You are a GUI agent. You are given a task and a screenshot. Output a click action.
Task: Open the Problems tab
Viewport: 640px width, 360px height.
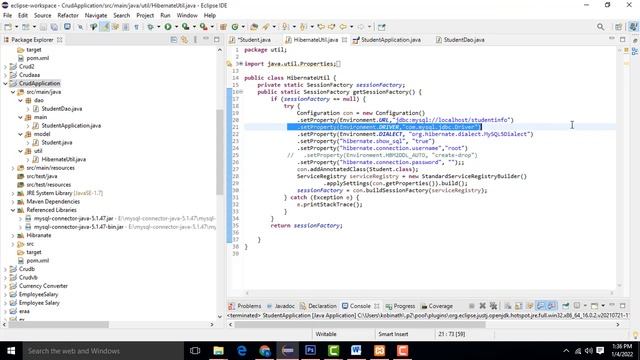tap(249, 306)
